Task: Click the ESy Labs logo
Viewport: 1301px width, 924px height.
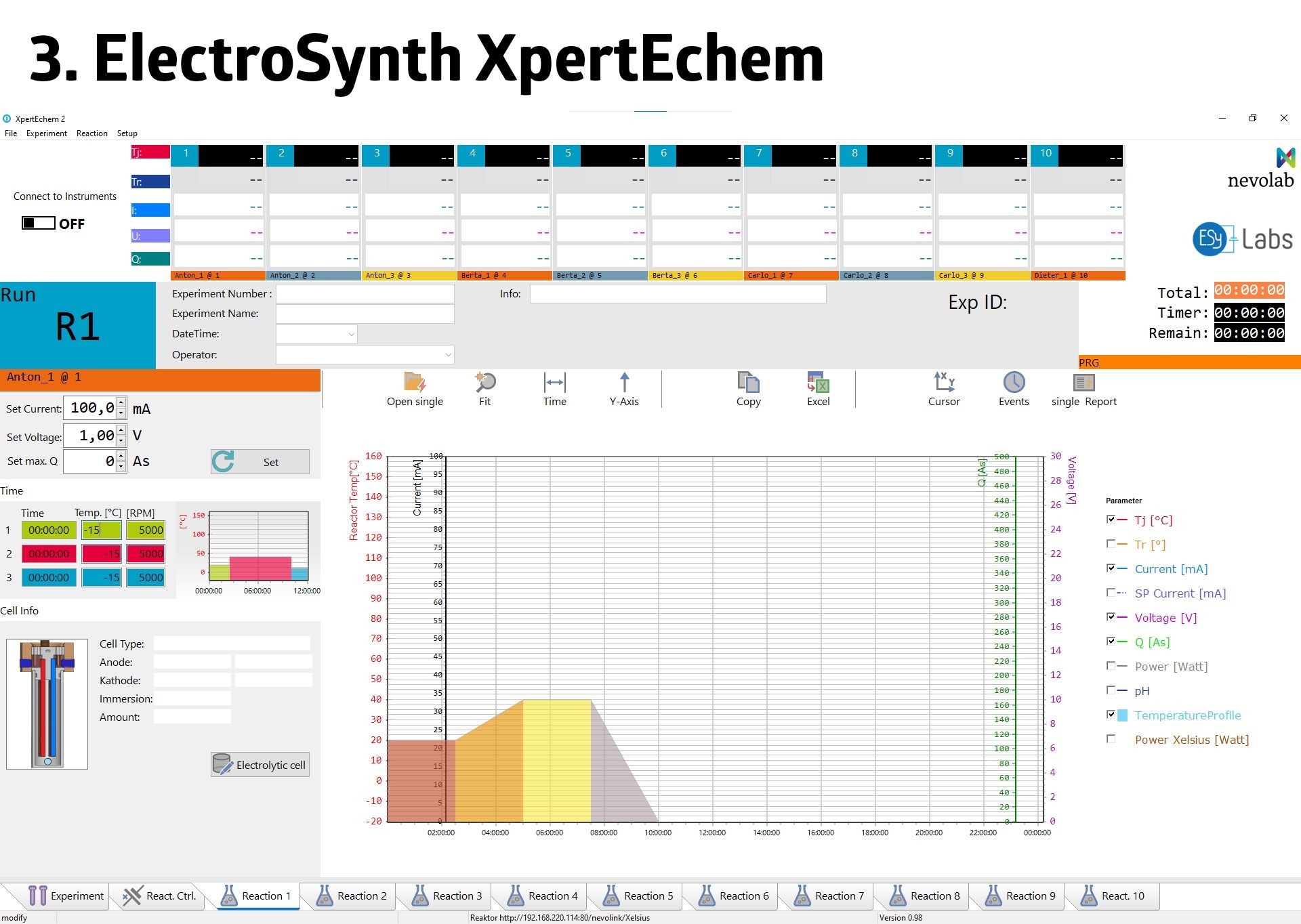Action: (x=1243, y=239)
